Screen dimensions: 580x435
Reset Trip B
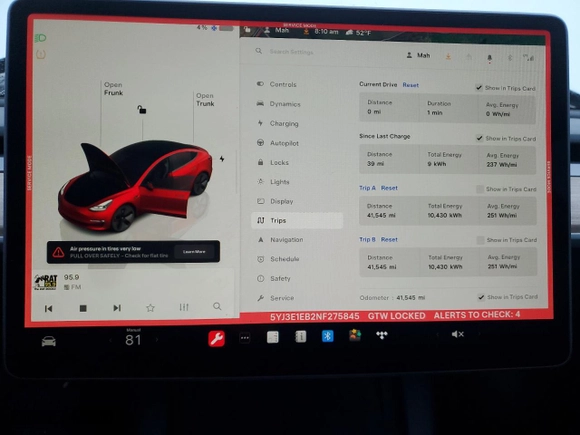coord(389,240)
